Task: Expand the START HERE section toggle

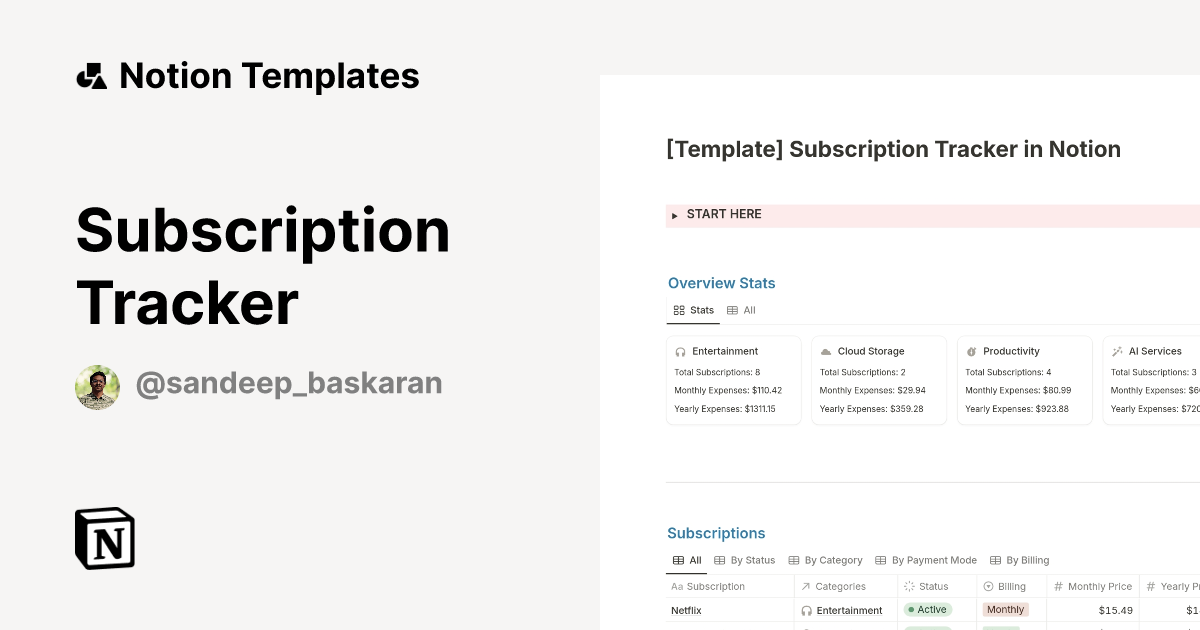Action: coord(674,214)
